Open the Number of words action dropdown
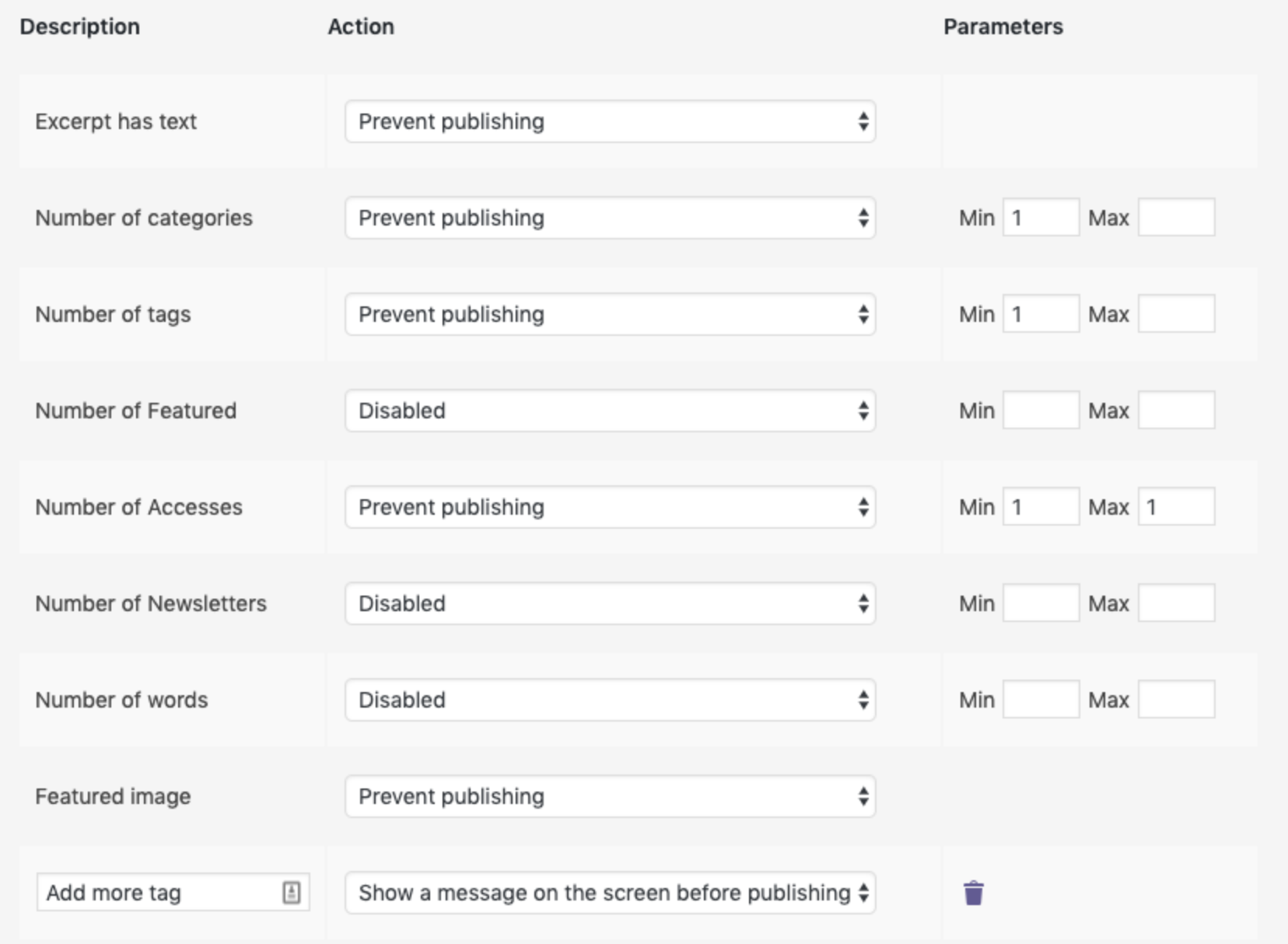Viewport: 1288px width, 944px height. 611,700
